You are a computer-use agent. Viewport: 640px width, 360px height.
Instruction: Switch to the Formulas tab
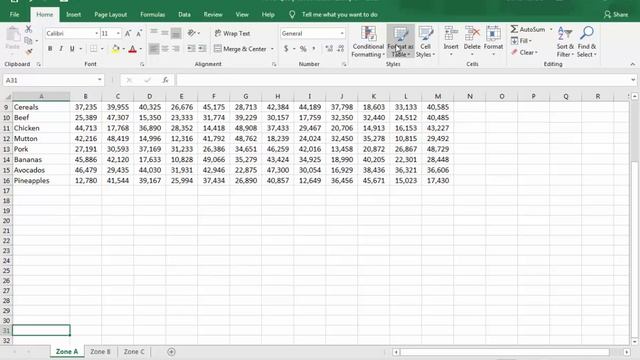pos(153,15)
